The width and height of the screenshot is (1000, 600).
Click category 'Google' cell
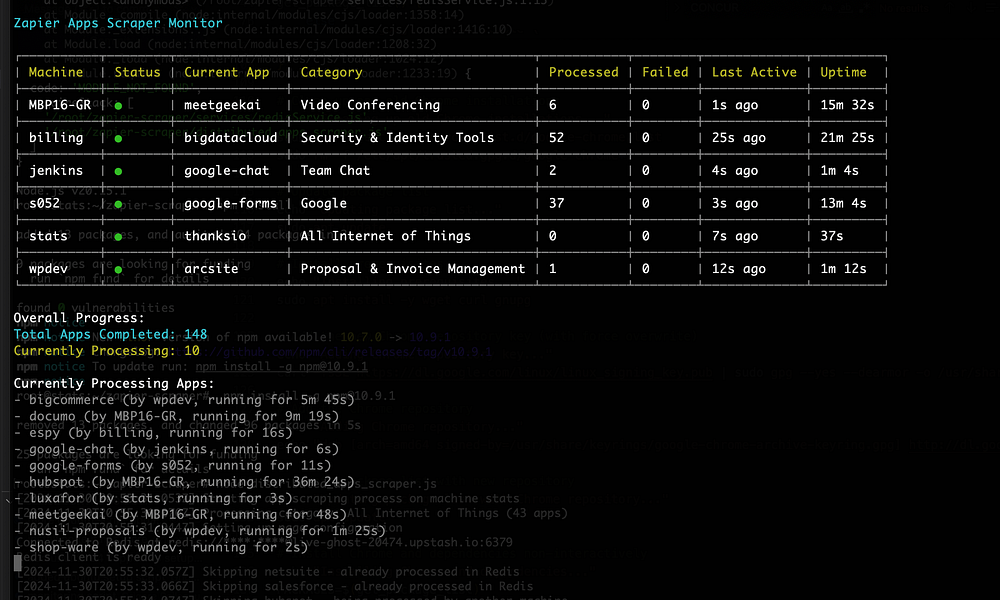(x=323, y=203)
